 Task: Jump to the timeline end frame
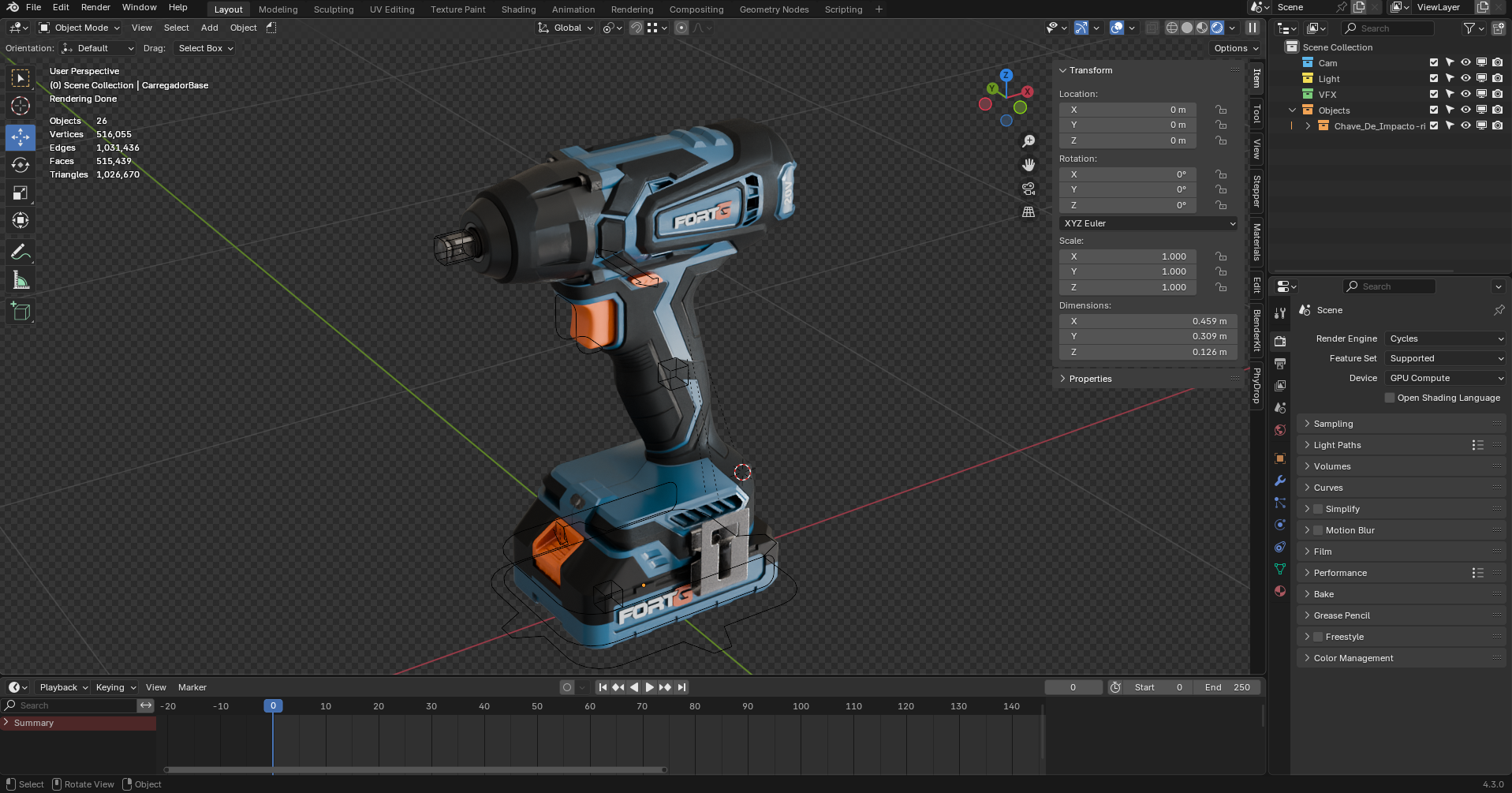pos(681,687)
